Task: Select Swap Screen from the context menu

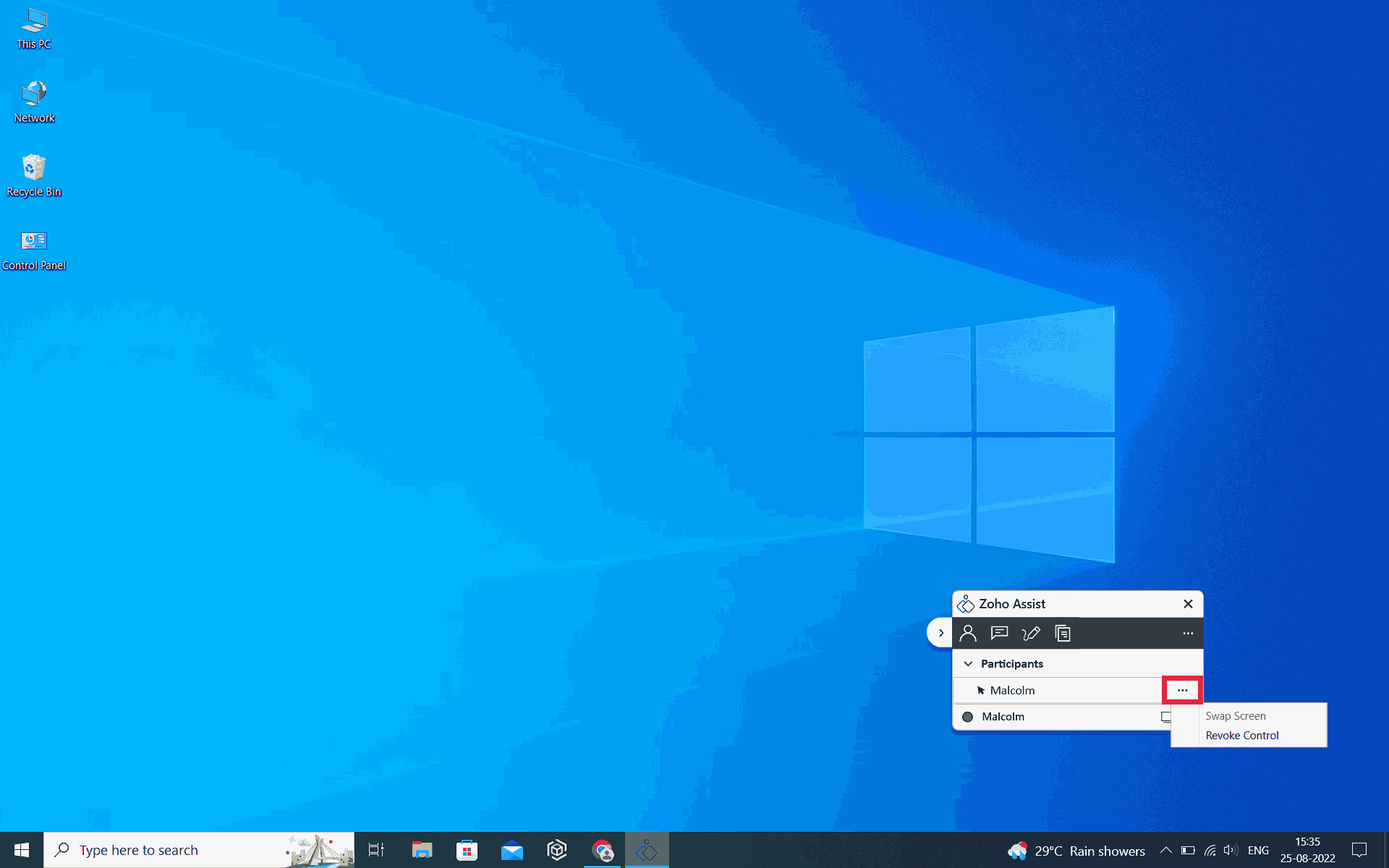Action: coord(1235,715)
